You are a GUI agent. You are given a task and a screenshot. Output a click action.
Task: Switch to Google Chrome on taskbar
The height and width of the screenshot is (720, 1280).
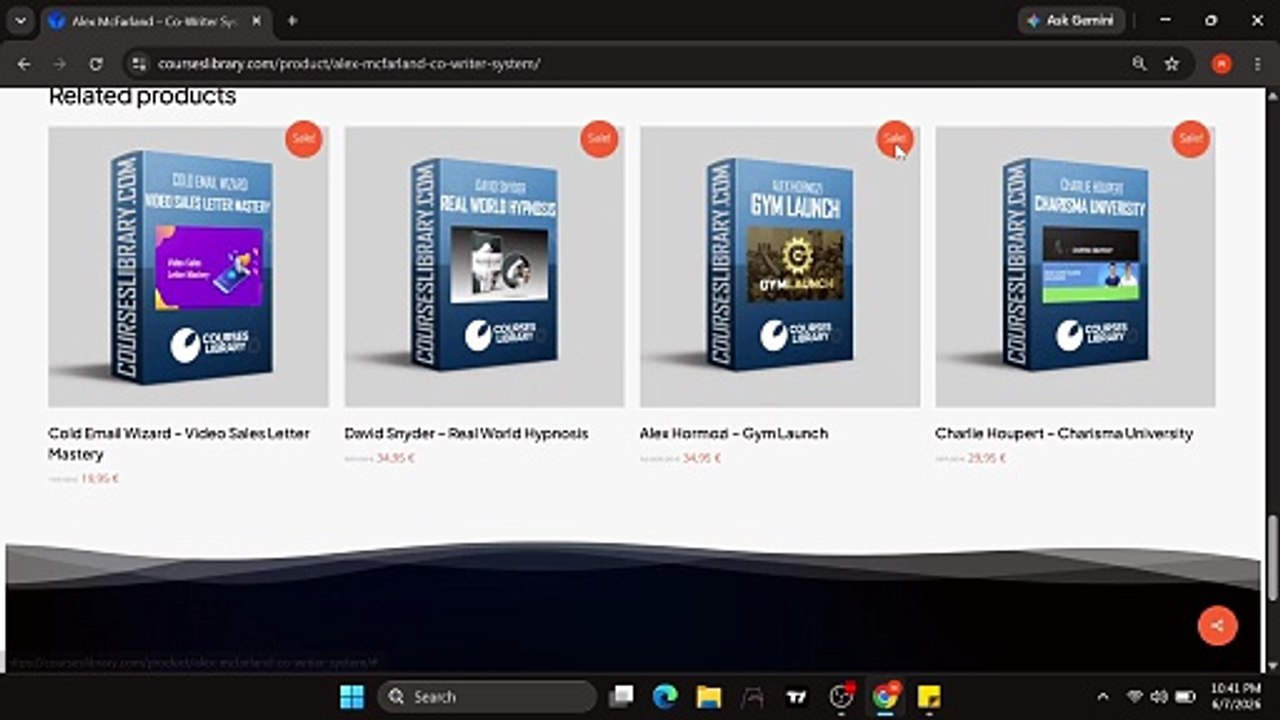[x=885, y=697]
